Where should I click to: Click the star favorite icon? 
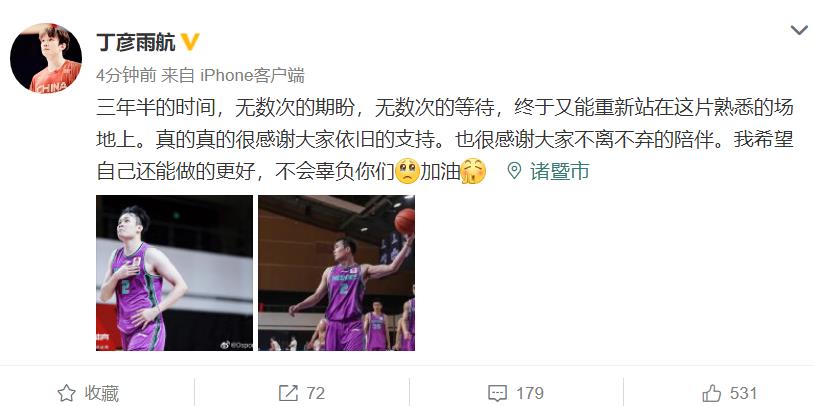click(66, 393)
